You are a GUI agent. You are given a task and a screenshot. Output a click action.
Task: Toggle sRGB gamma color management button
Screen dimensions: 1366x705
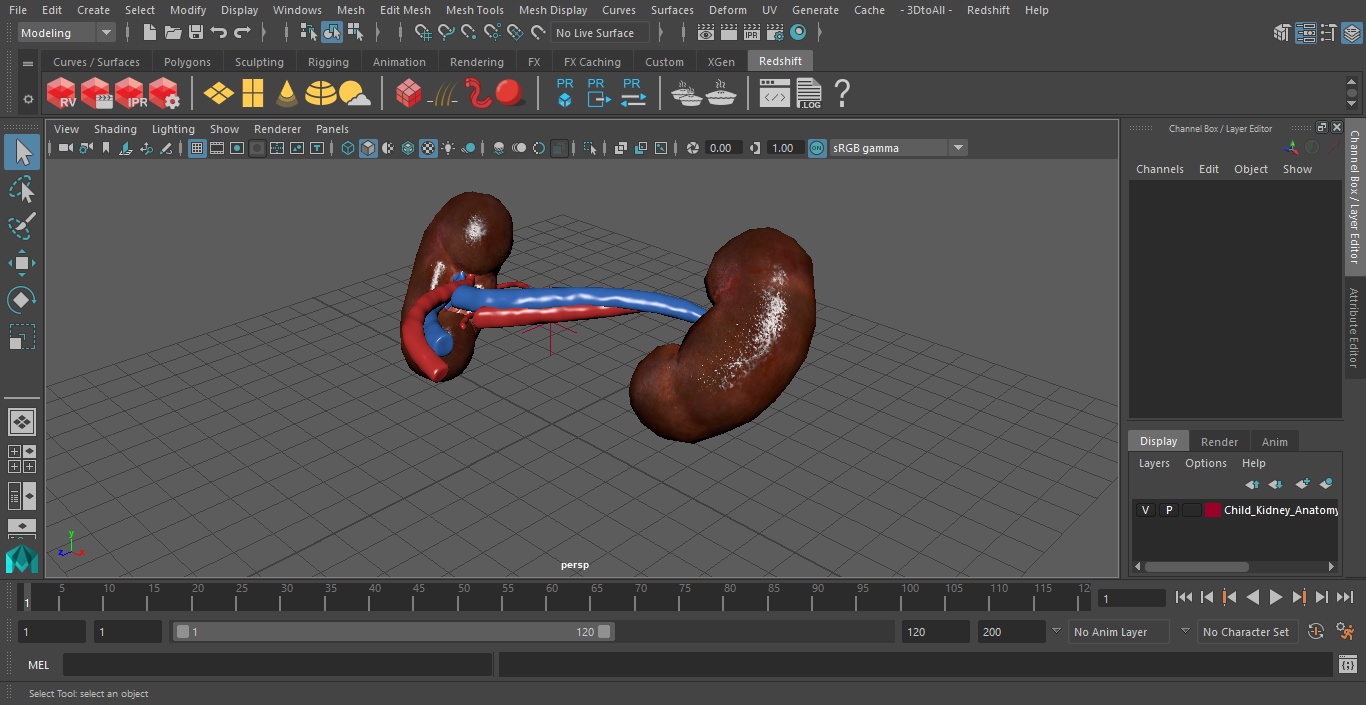tap(817, 148)
